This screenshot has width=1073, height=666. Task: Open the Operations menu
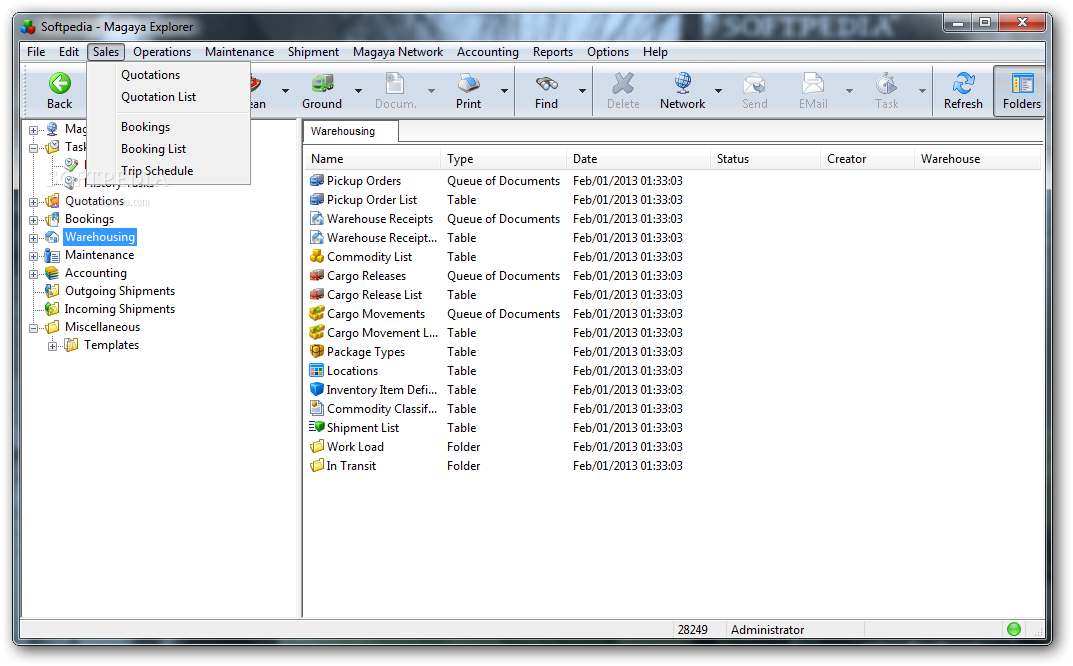(x=161, y=52)
